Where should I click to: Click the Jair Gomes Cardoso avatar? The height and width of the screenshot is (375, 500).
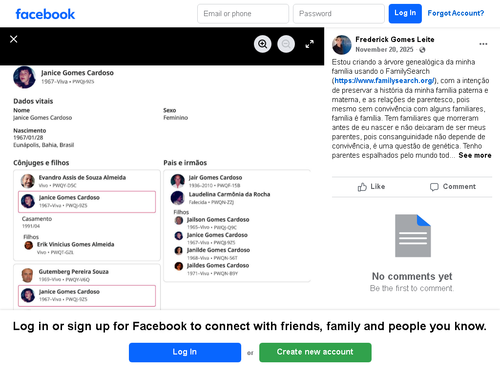pos(178,181)
